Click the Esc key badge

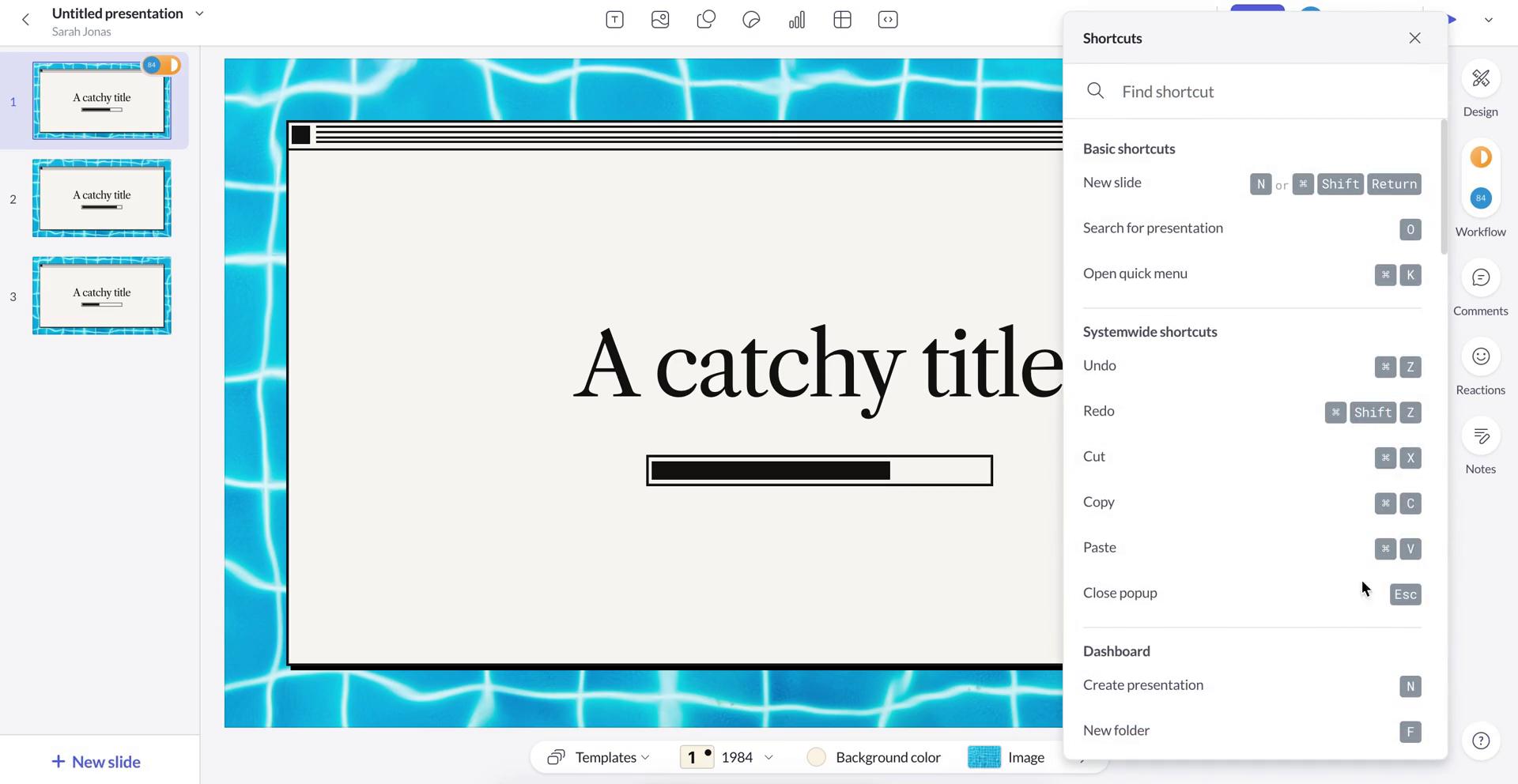[x=1405, y=594]
